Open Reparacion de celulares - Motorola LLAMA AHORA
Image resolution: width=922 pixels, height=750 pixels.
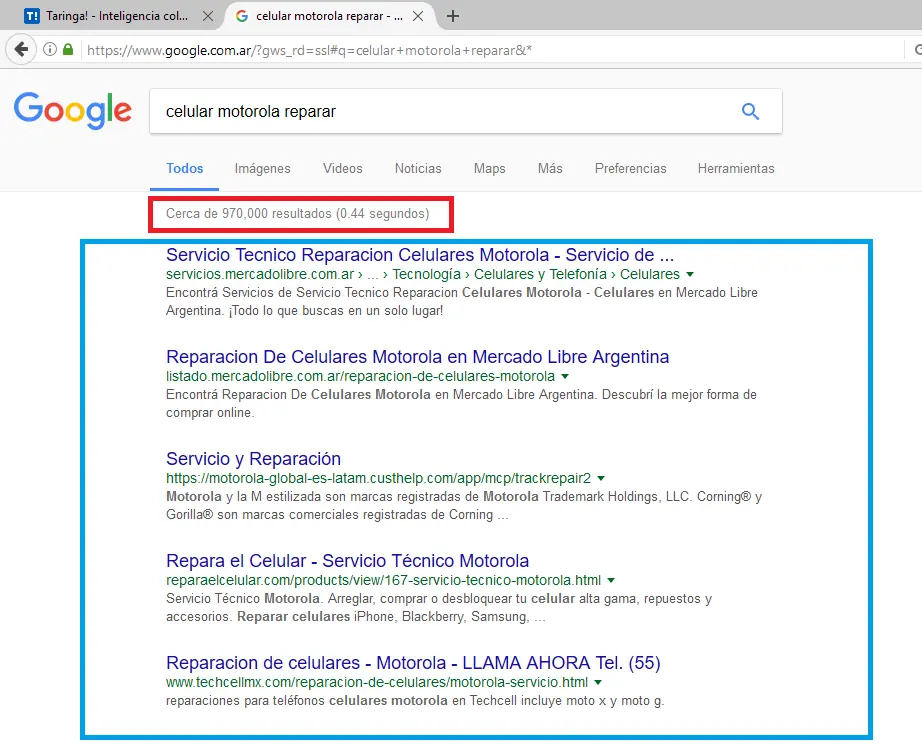point(413,663)
